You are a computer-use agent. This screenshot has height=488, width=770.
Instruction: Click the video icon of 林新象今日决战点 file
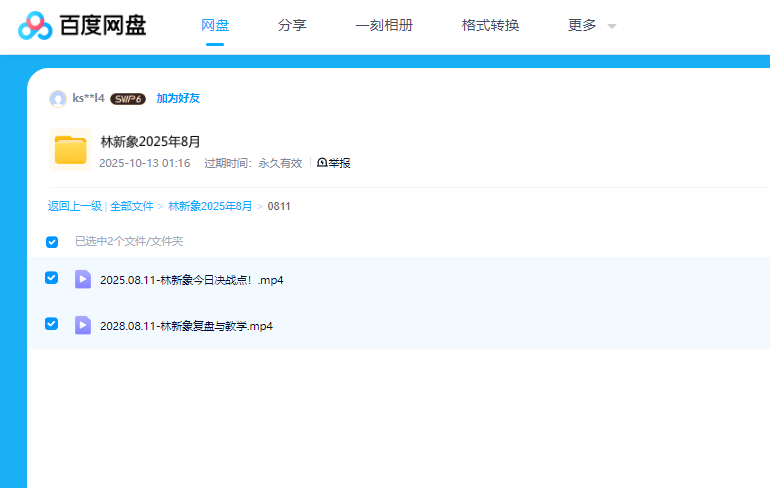click(83, 279)
